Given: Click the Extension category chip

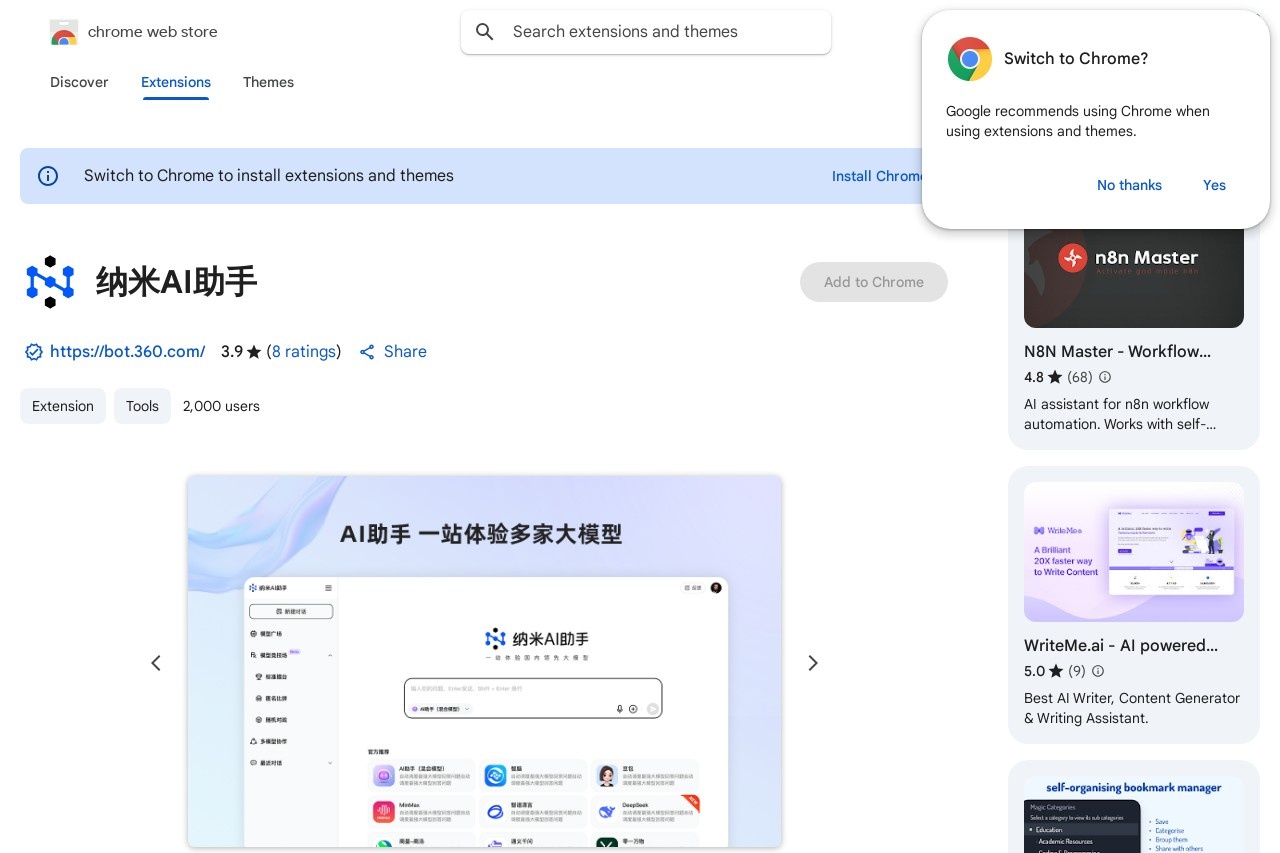Looking at the screenshot, I should [x=63, y=406].
